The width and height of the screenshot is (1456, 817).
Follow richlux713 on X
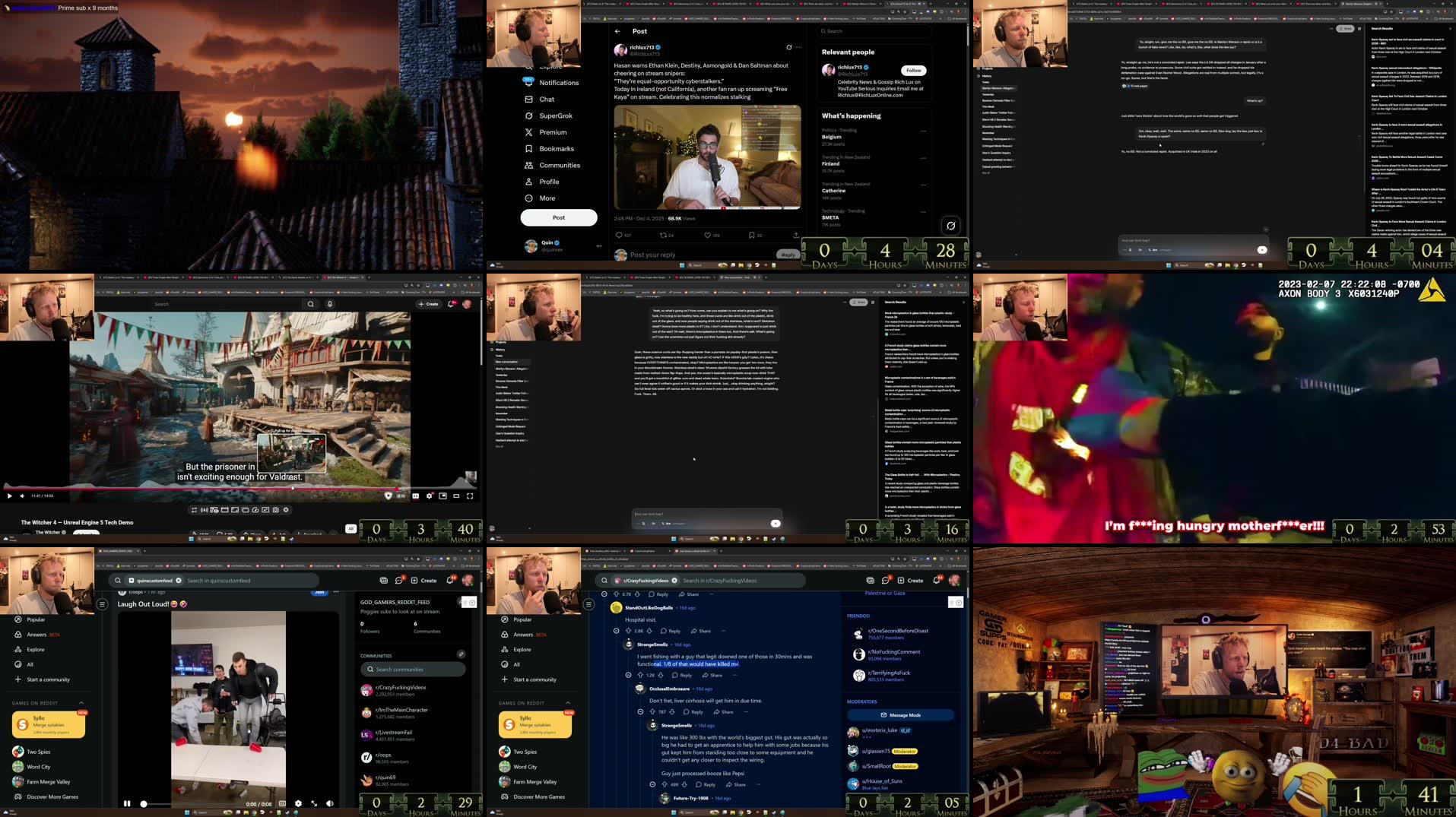pyautogui.click(x=912, y=70)
